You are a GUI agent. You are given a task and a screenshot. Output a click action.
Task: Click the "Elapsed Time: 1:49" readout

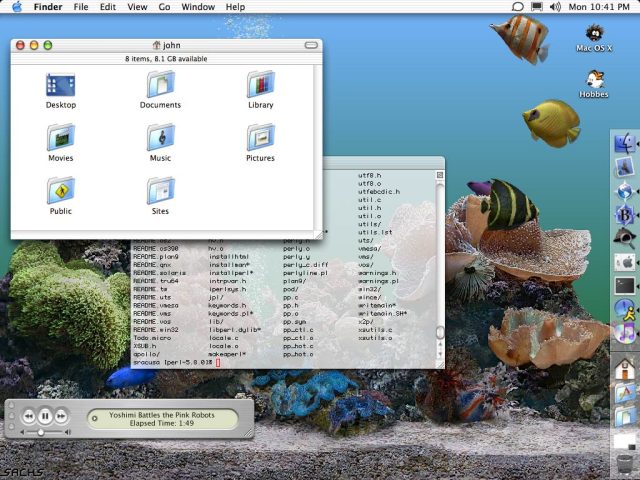tap(162, 423)
